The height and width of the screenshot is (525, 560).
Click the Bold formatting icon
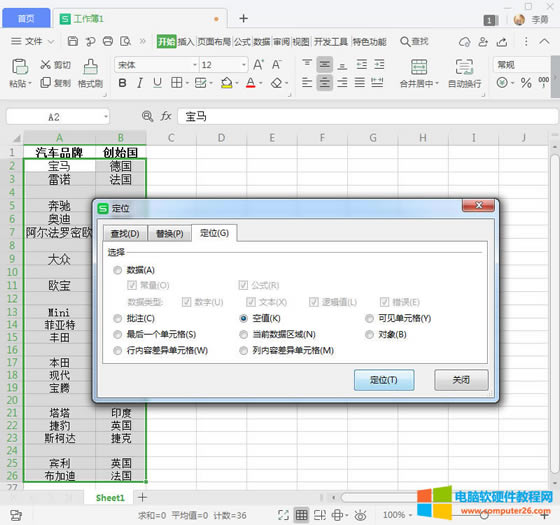coord(122,83)
